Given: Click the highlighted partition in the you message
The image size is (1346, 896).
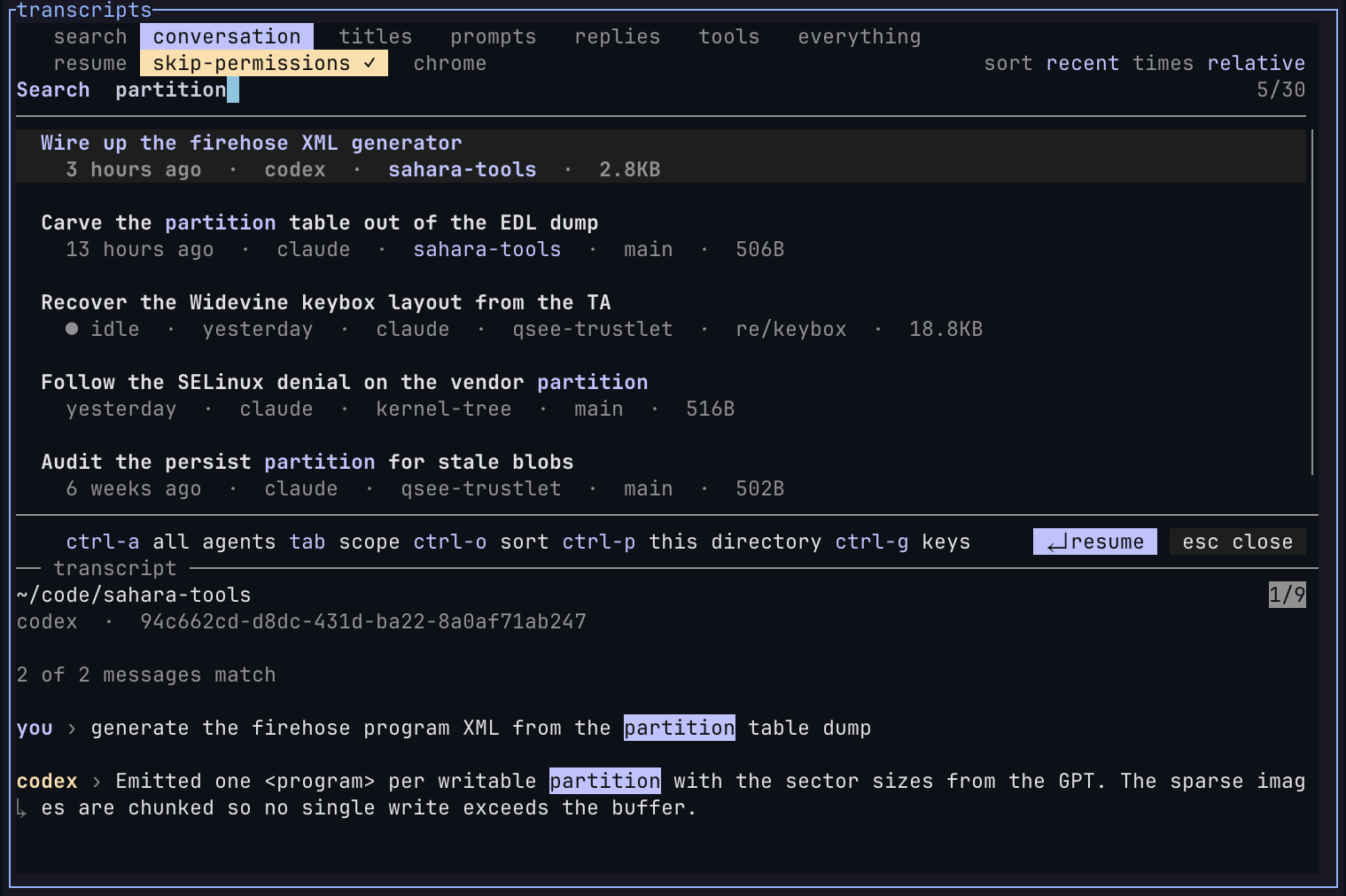Looking at the screenshot, I should click(x=680, y=728).
